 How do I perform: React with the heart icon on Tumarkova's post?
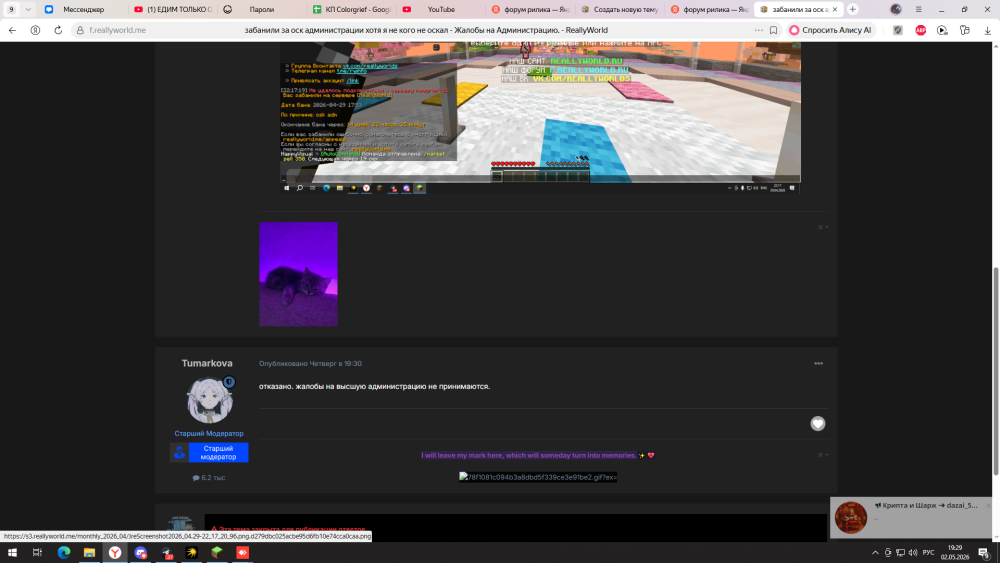point(818,423)
